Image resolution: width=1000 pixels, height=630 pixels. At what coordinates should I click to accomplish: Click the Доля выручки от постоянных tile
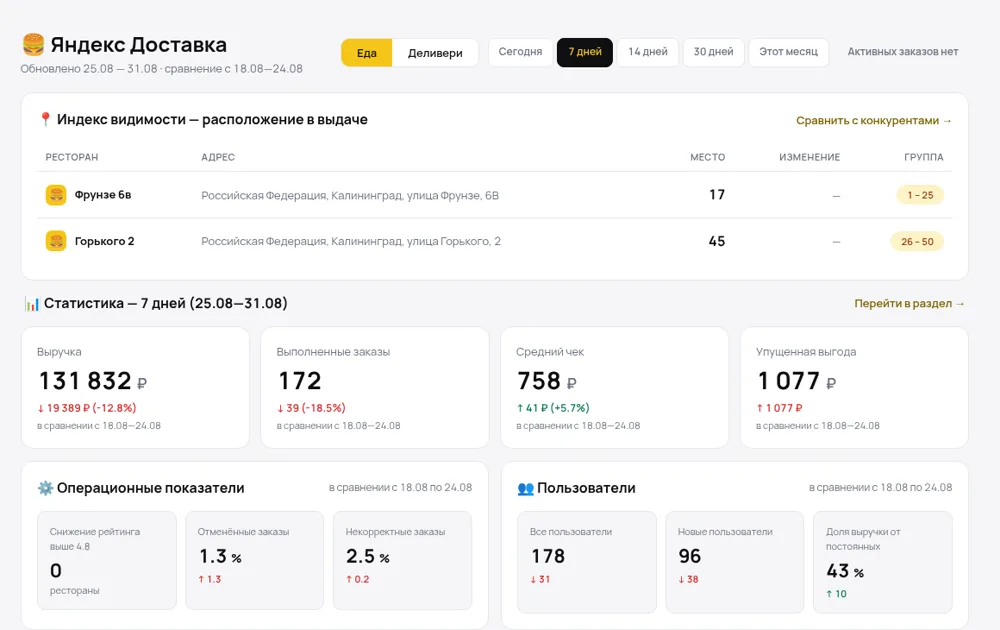pyautogui.click(x=883, y=562)
